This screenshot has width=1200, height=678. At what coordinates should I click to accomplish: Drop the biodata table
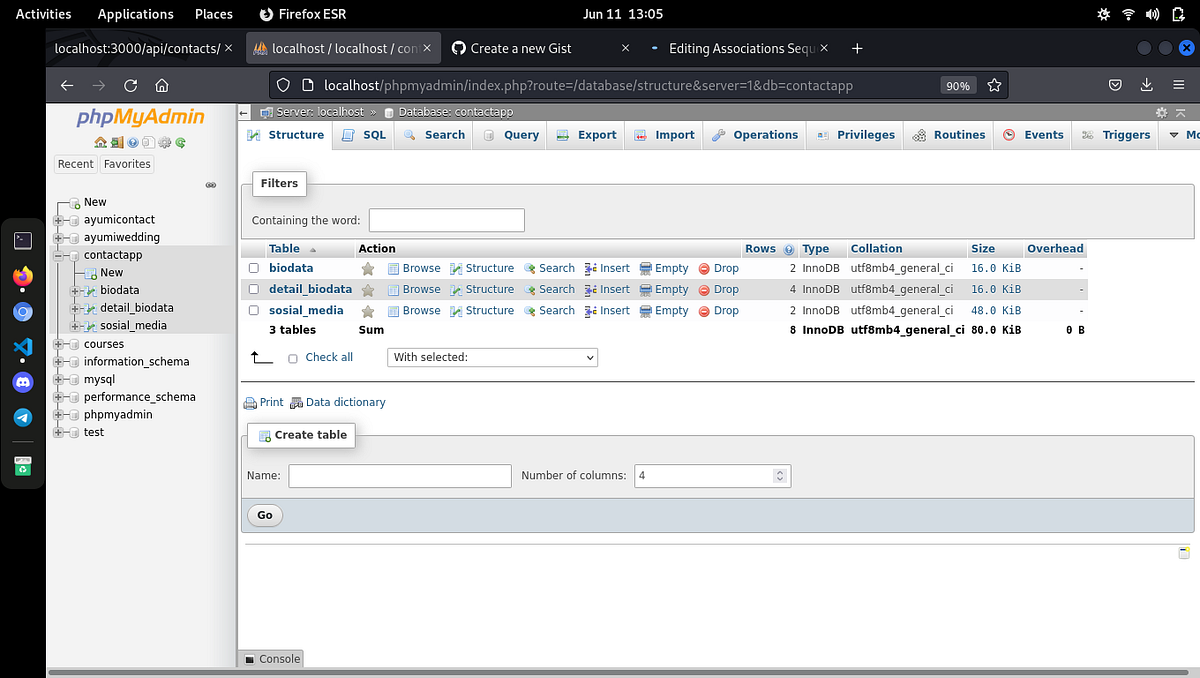tap(719, 268)
